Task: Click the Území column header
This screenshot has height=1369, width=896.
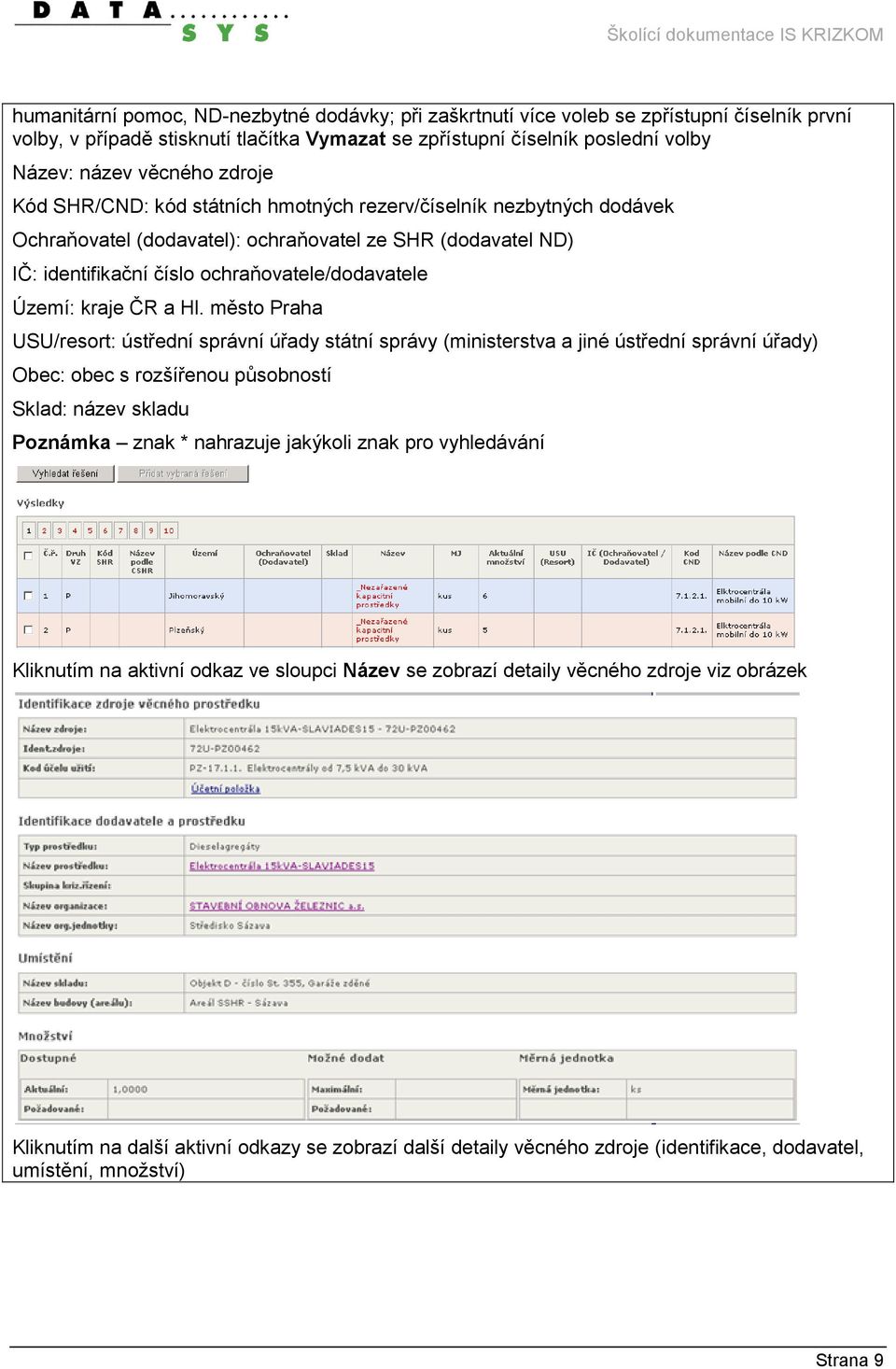Action: pos(205,554)
